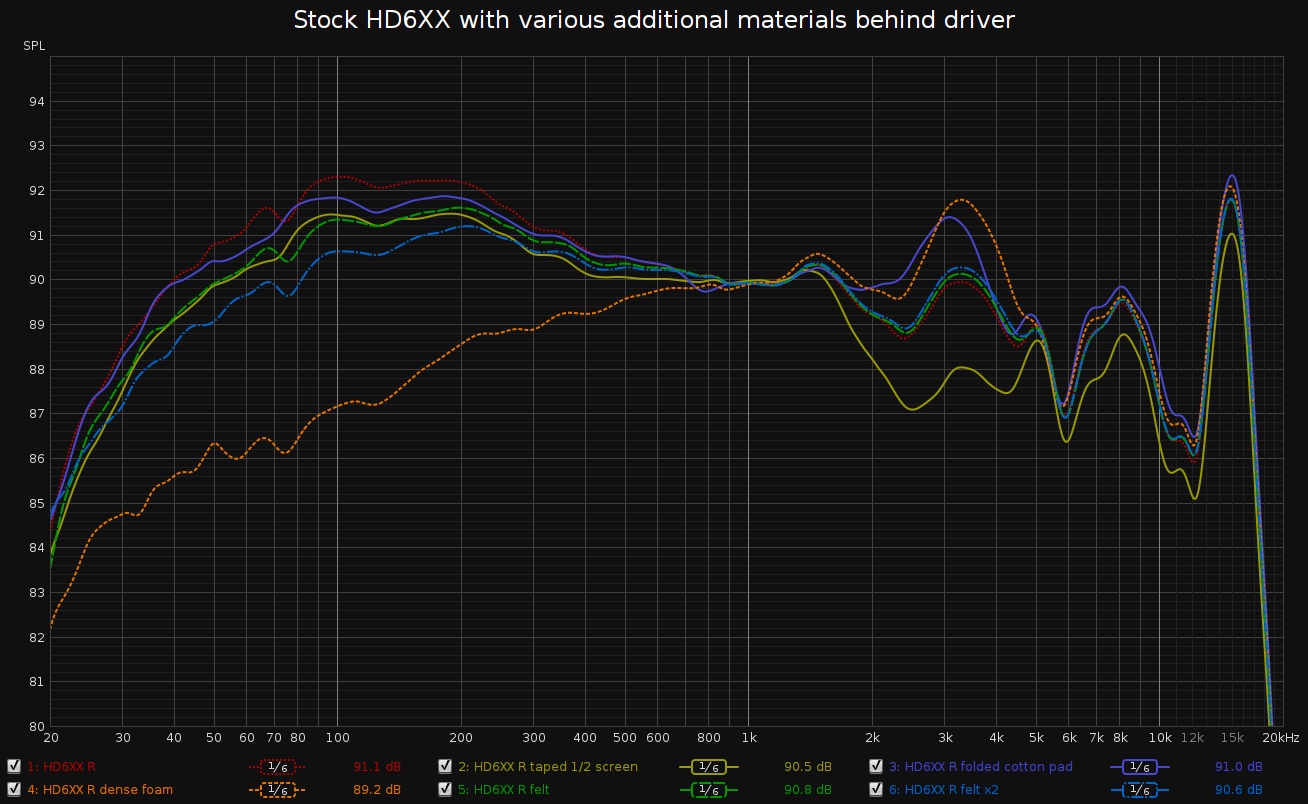
Task: Click red dotted 1/6 smoothing sample for HD6XX R
Action: coord(277,767)
